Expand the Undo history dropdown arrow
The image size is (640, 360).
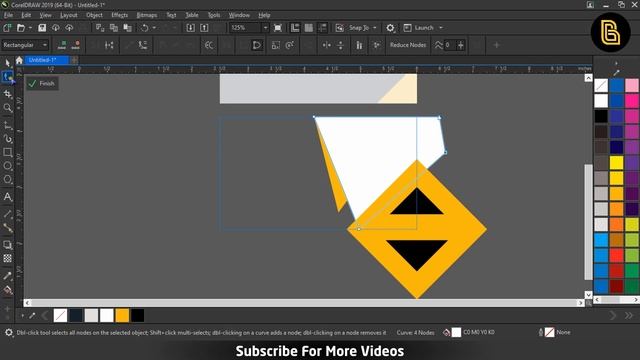click(x=154, y=28)
